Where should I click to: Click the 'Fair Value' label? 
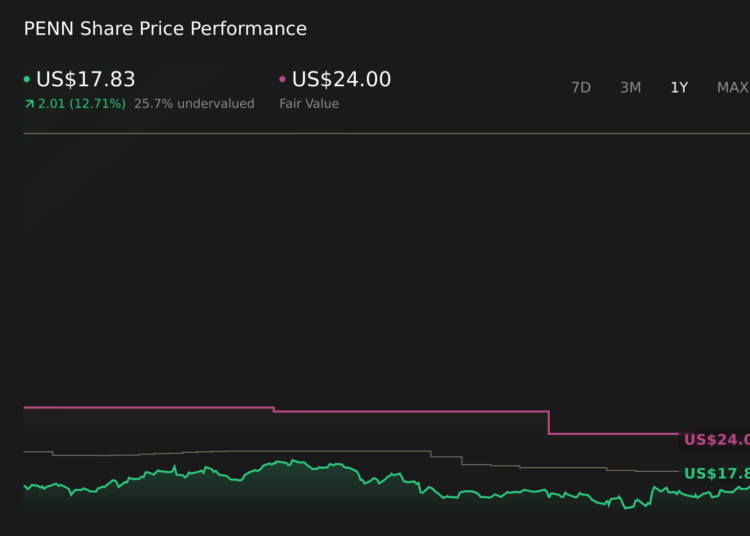point(309,104)
